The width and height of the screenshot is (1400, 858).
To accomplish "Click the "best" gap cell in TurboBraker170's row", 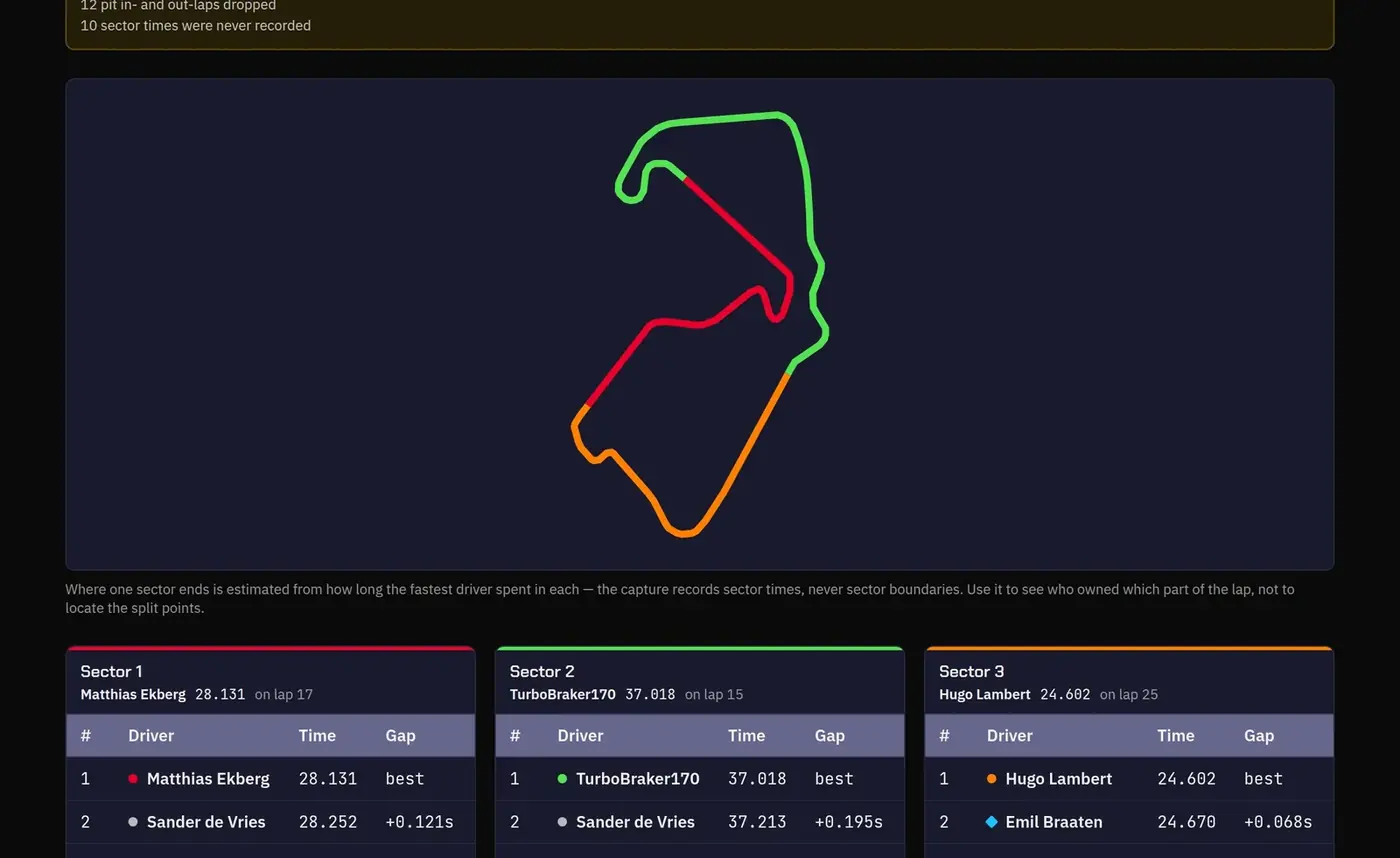I will click(x=834, y=778).
